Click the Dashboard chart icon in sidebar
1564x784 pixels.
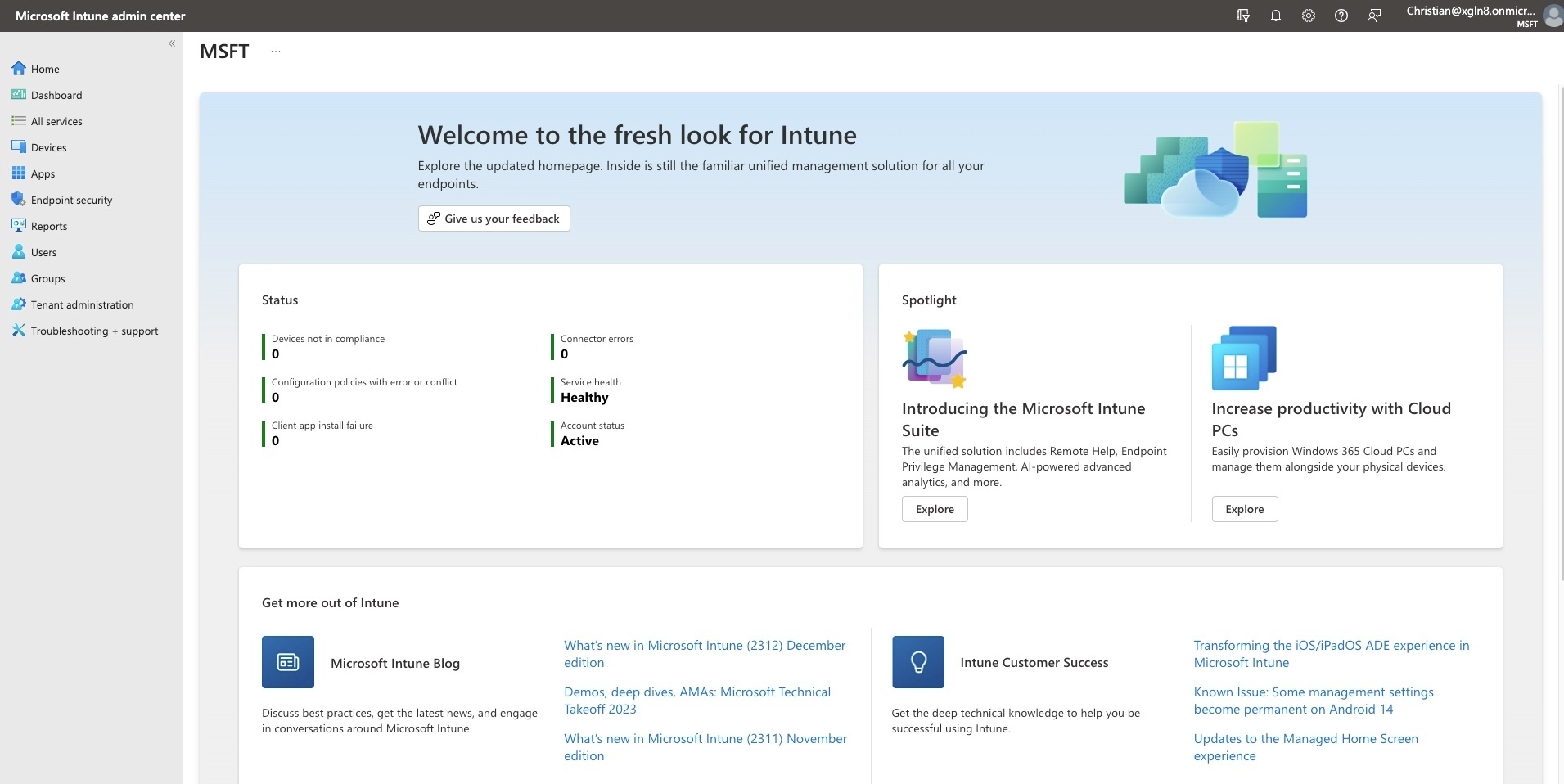[19, 95]
